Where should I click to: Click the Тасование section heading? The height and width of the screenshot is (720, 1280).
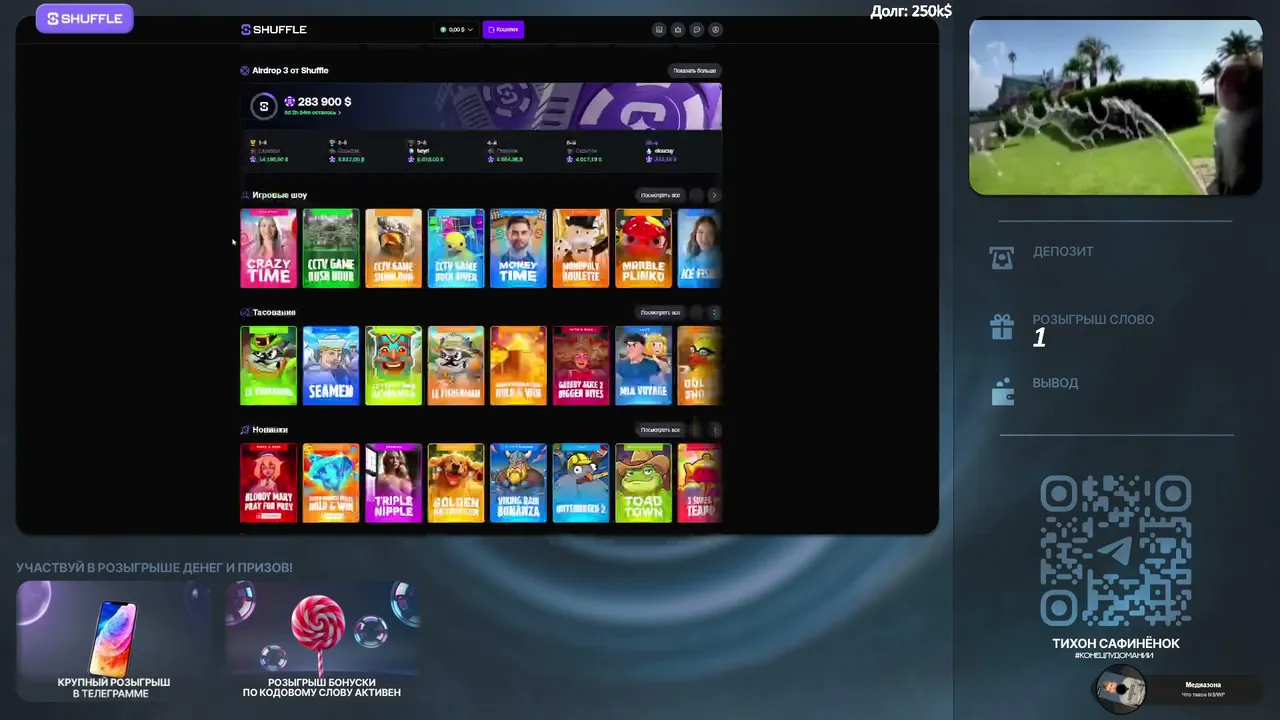[274, 313]
